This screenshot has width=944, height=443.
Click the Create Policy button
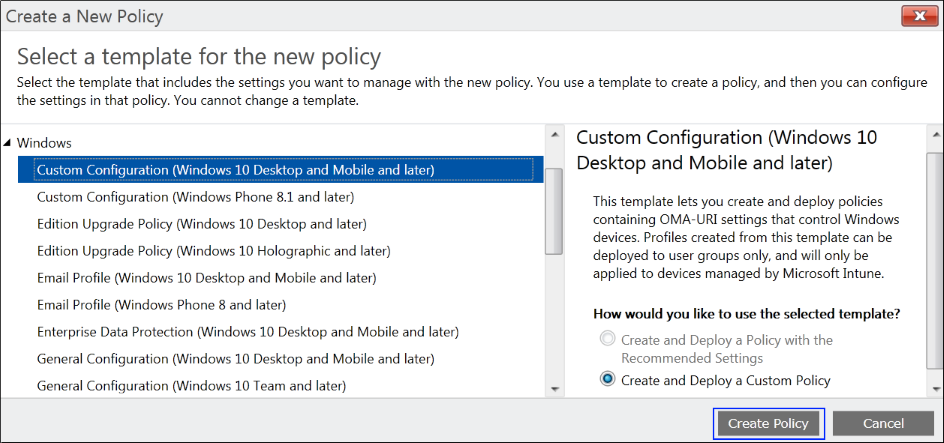point(768,423)
